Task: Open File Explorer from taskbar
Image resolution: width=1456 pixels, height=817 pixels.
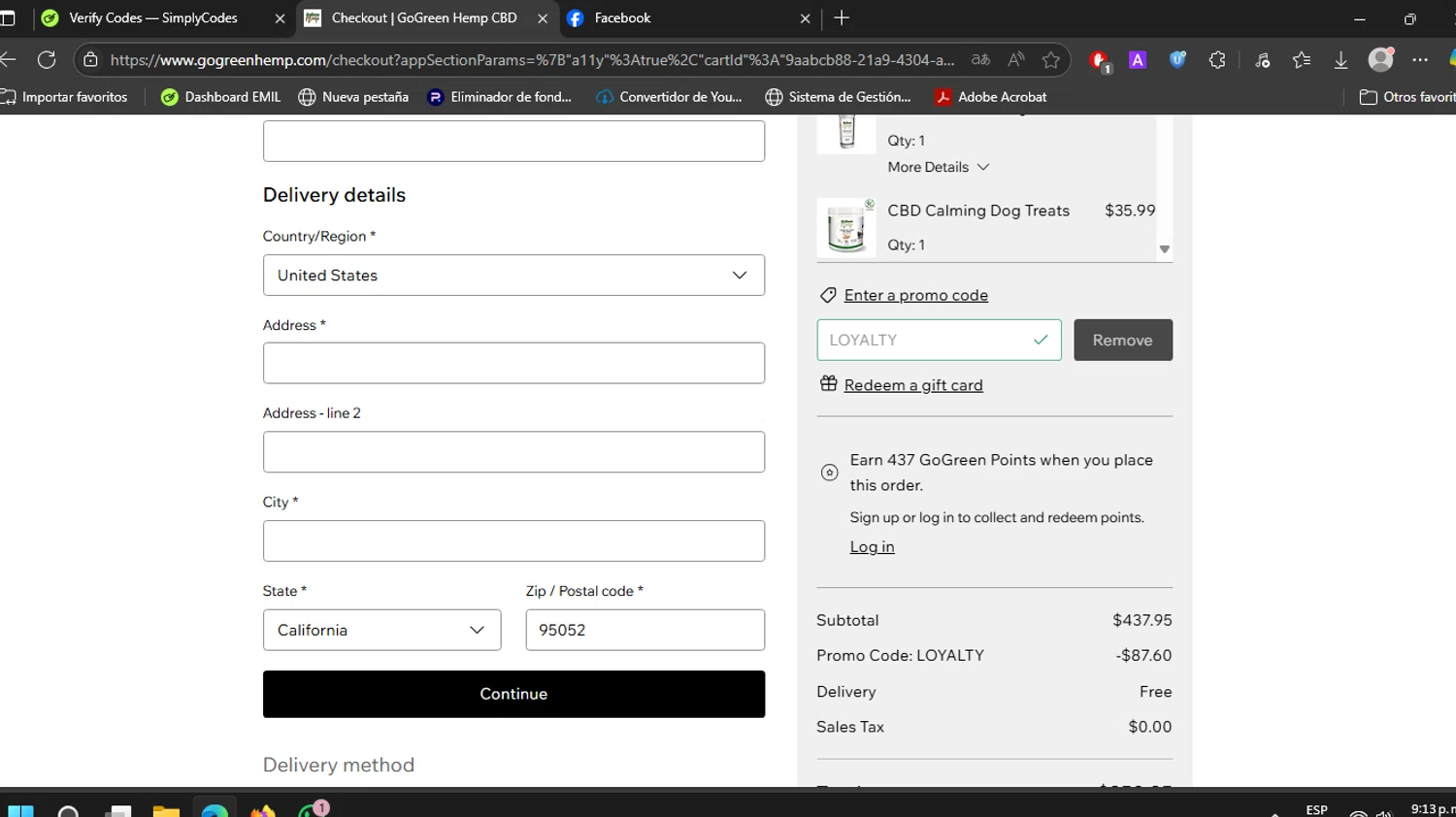Action: click(x=166, y=811)
